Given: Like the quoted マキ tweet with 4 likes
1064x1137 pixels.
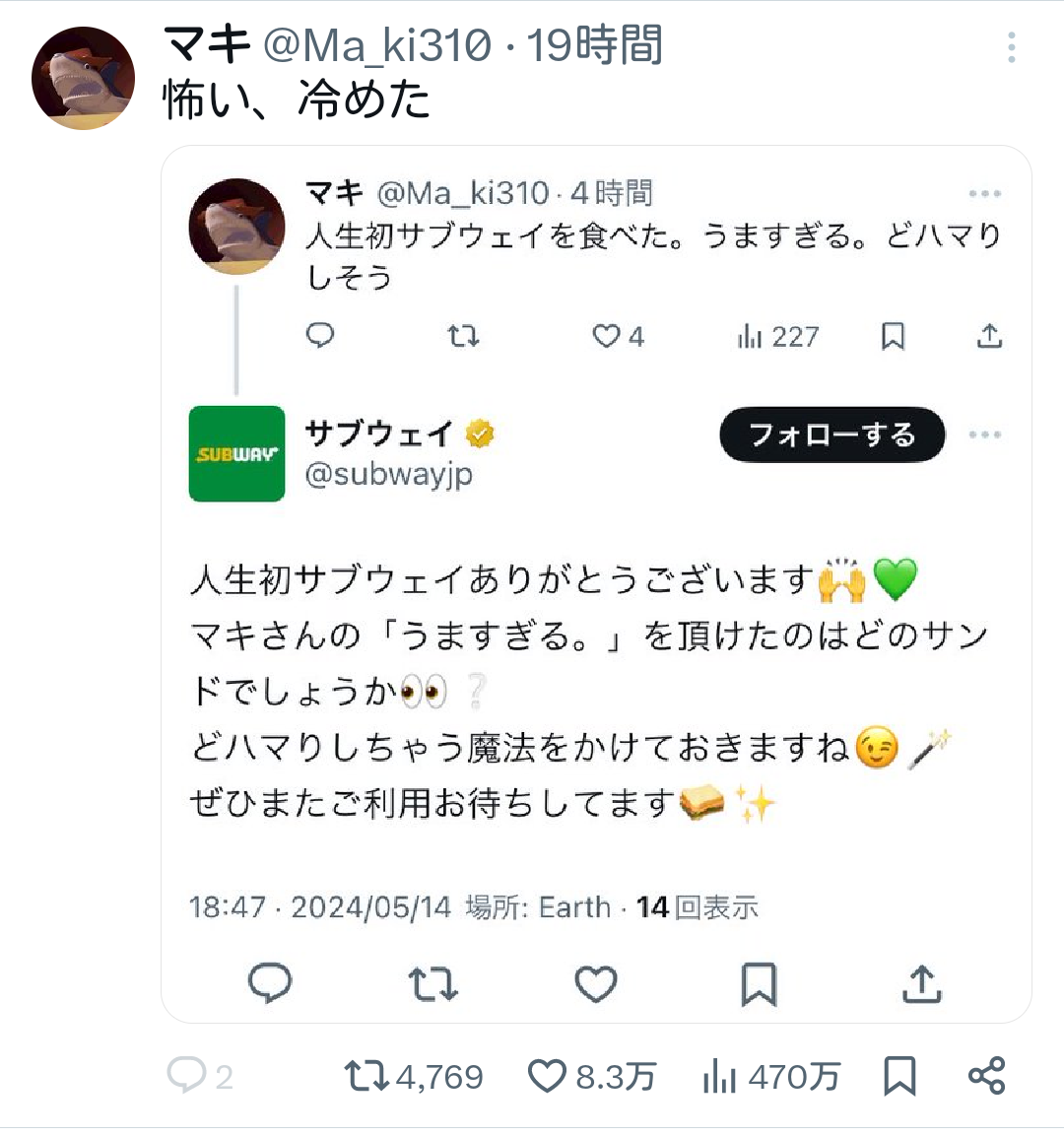Looking at the screenshot, I should point(618,336).
